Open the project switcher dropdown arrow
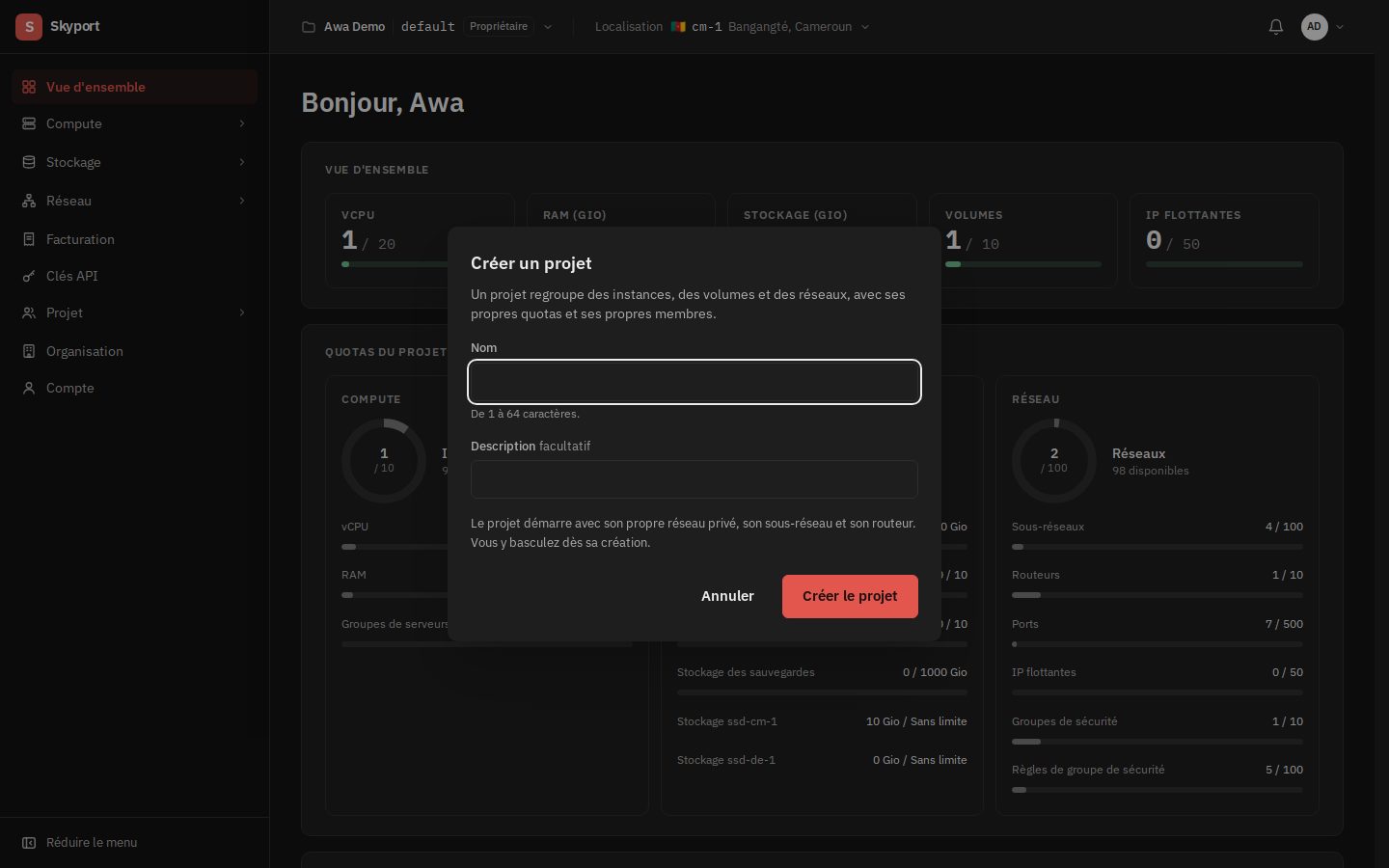This screenshot has width=1389, height=868. point(548,27)
